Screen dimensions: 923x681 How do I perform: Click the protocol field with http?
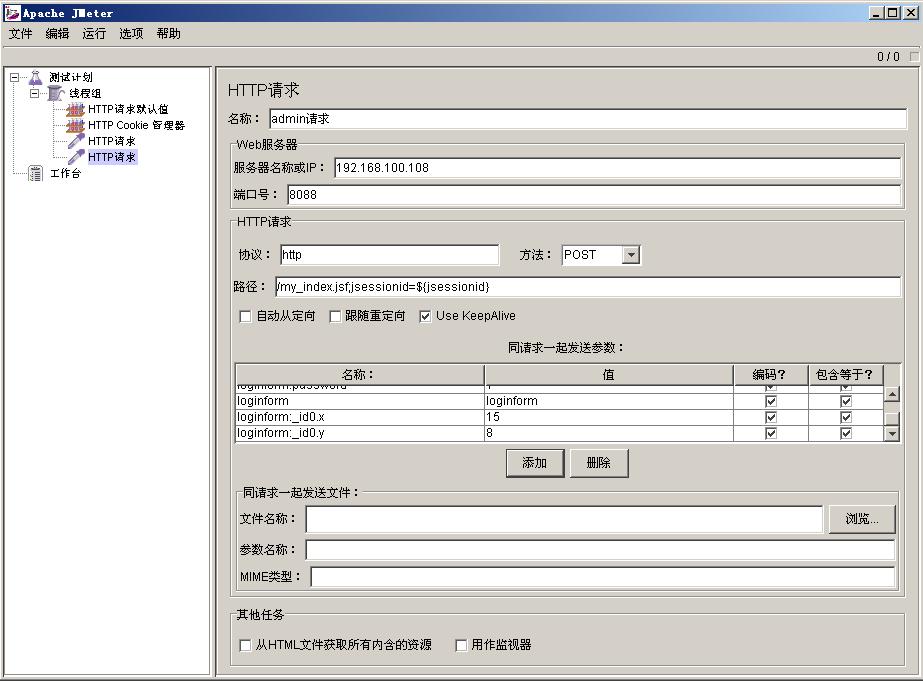(x=390, y=255)
